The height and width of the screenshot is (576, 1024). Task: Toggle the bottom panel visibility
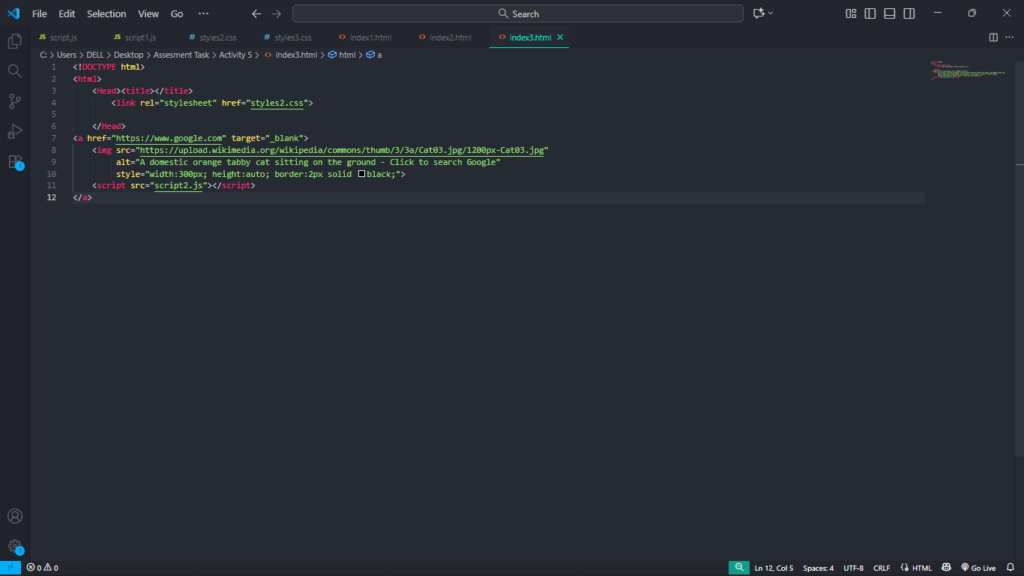889,13
